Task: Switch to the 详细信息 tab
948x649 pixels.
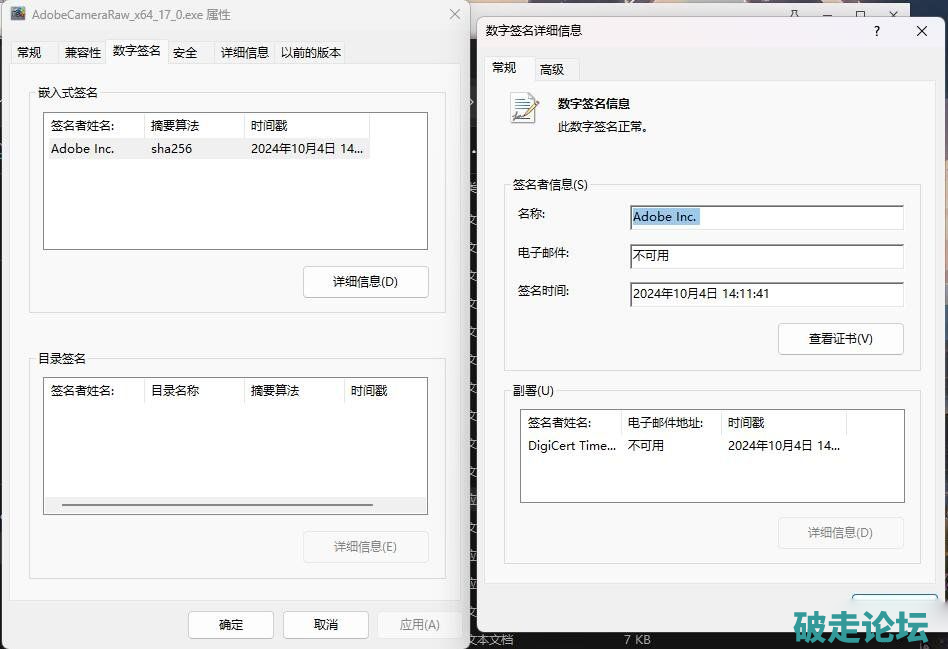Action: coord(245,52)
